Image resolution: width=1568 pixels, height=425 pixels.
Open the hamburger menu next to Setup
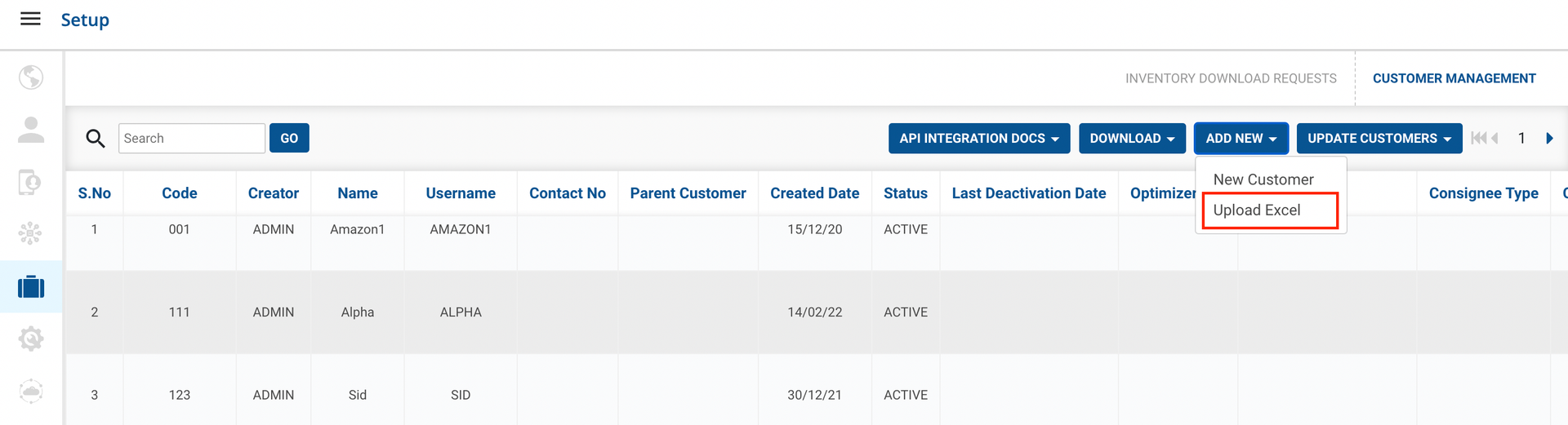coord(30,19)
